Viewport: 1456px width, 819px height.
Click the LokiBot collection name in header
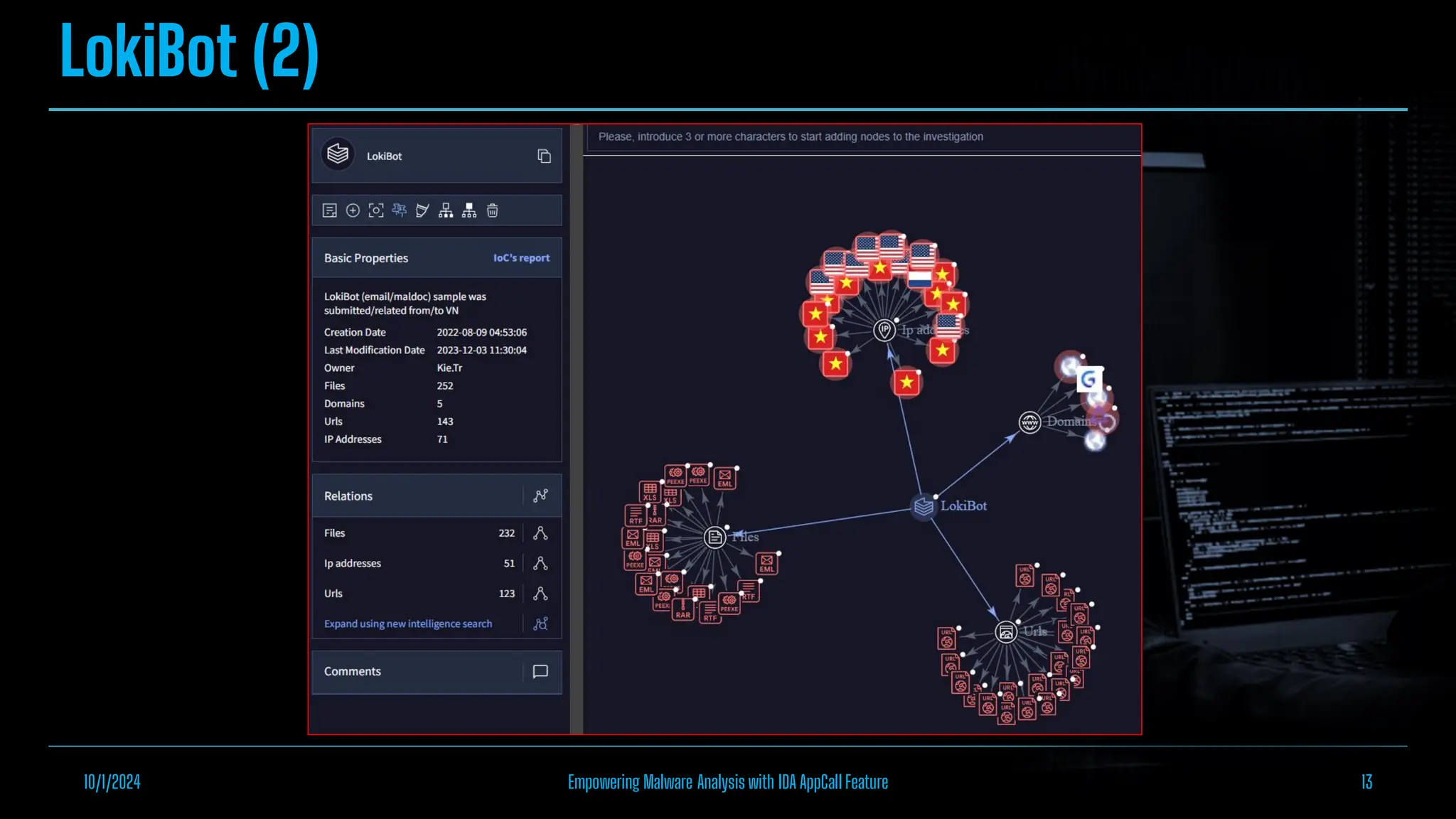(x=384, y=156)
